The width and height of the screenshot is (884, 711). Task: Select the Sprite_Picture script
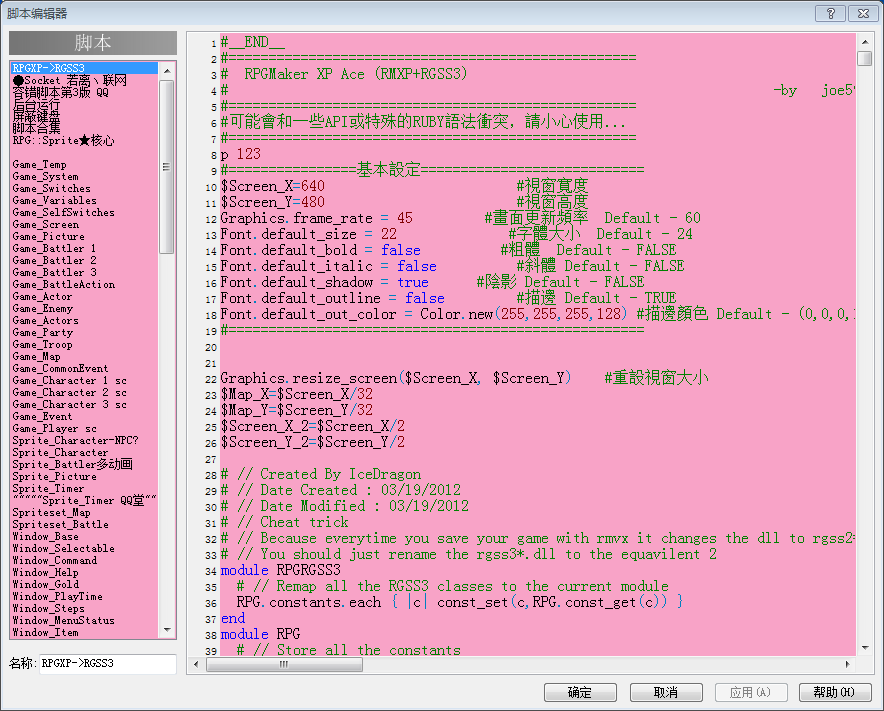[x=85, y=476]
